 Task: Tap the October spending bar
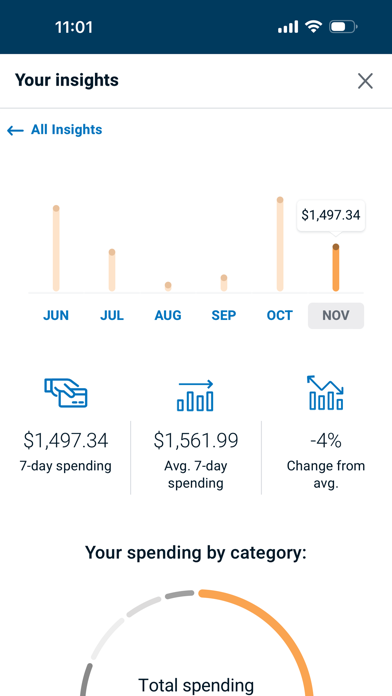click(280, 244)
